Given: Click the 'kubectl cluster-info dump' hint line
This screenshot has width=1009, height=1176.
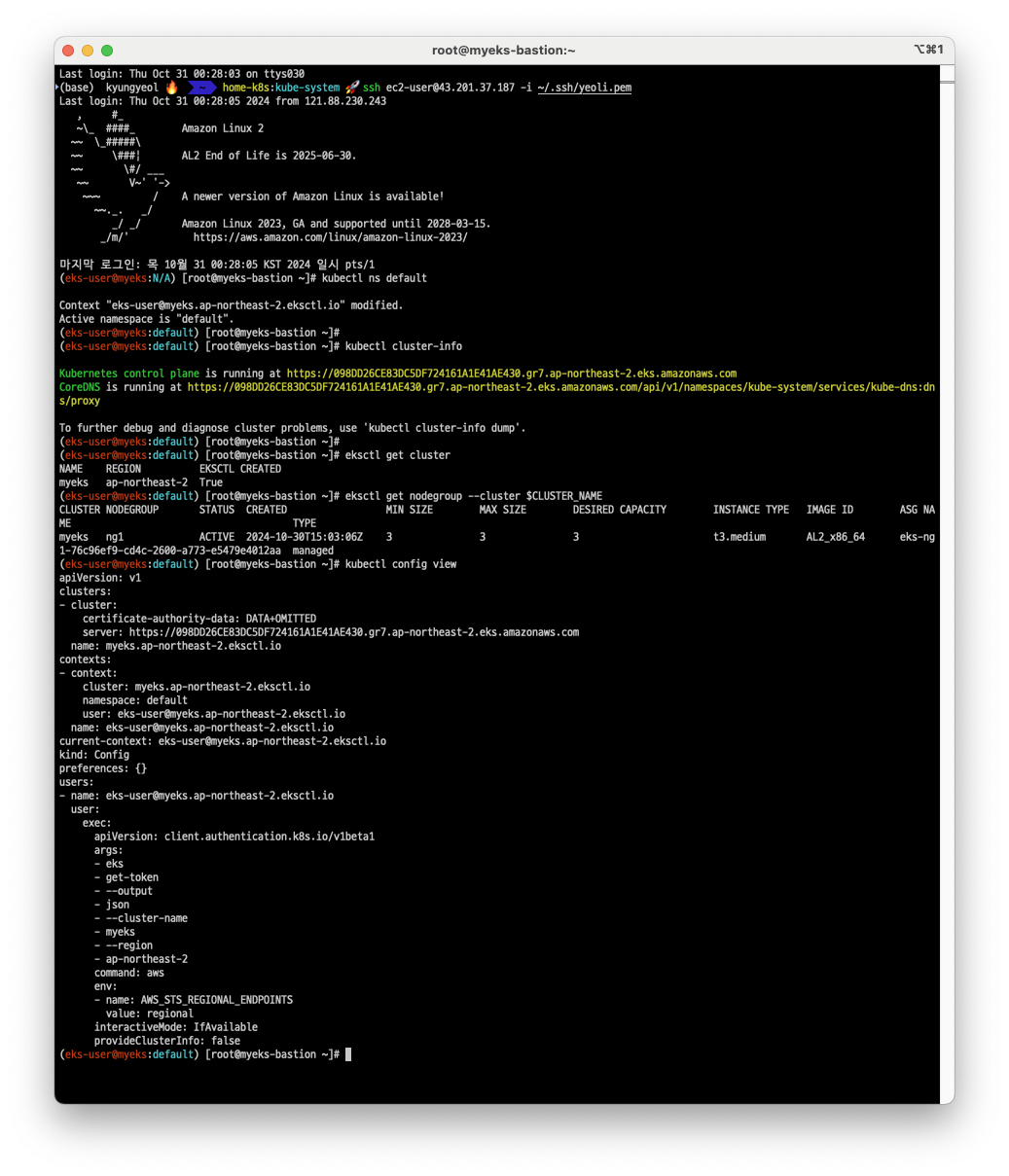Looking at the screenshot, I should click(292, 428).
